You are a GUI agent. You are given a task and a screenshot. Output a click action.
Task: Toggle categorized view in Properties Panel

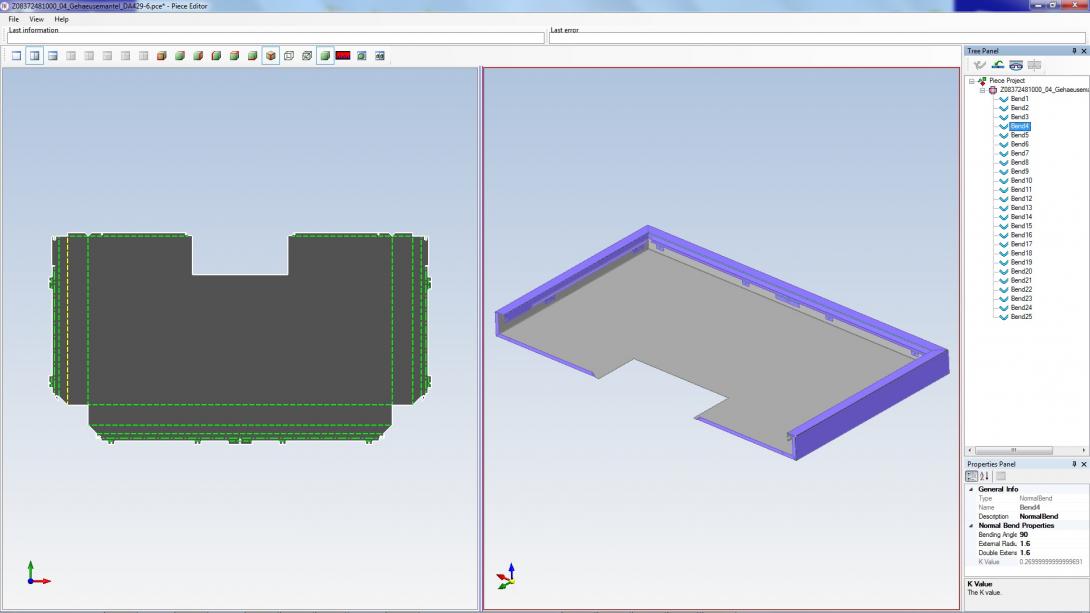click(972, 476)
